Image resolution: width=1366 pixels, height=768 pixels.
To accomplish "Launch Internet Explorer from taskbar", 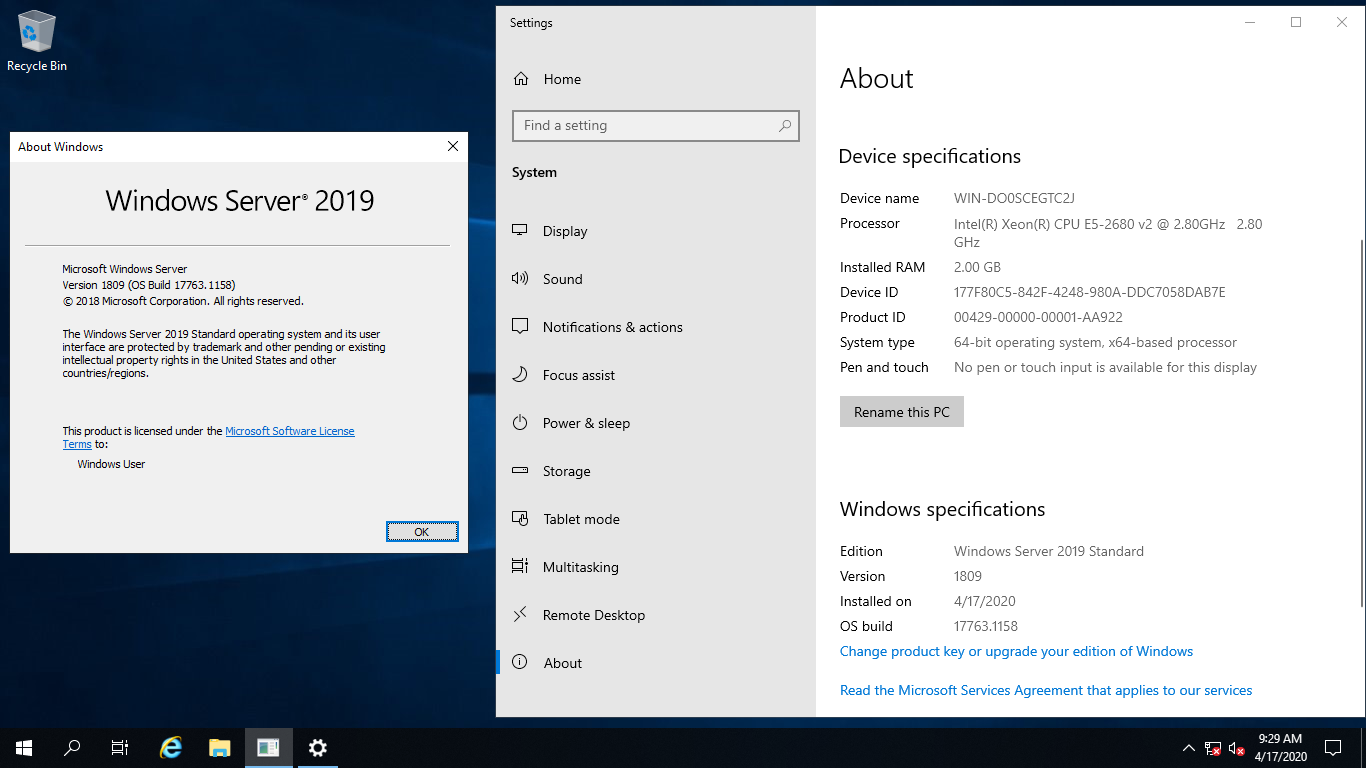I will tap(172, 748).
